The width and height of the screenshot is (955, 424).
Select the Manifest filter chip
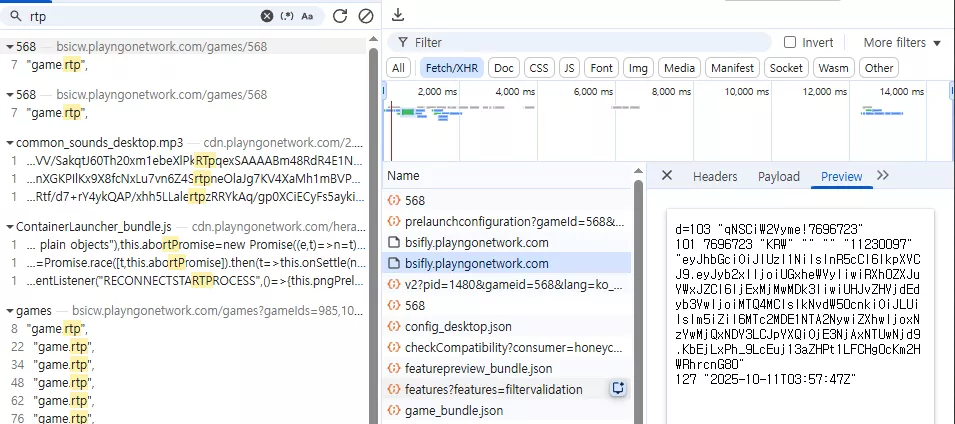pyautogui.click(x=733, y=68)
